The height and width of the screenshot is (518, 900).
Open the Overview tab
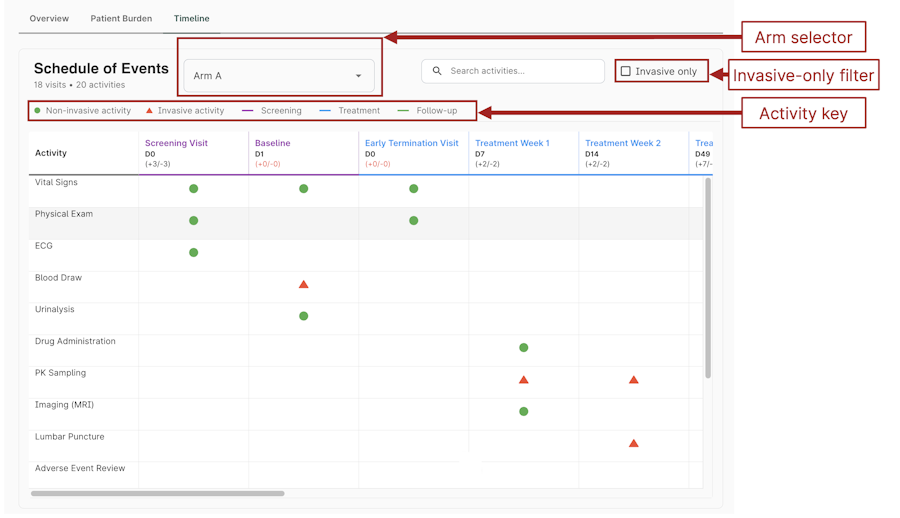coord(49,18)
